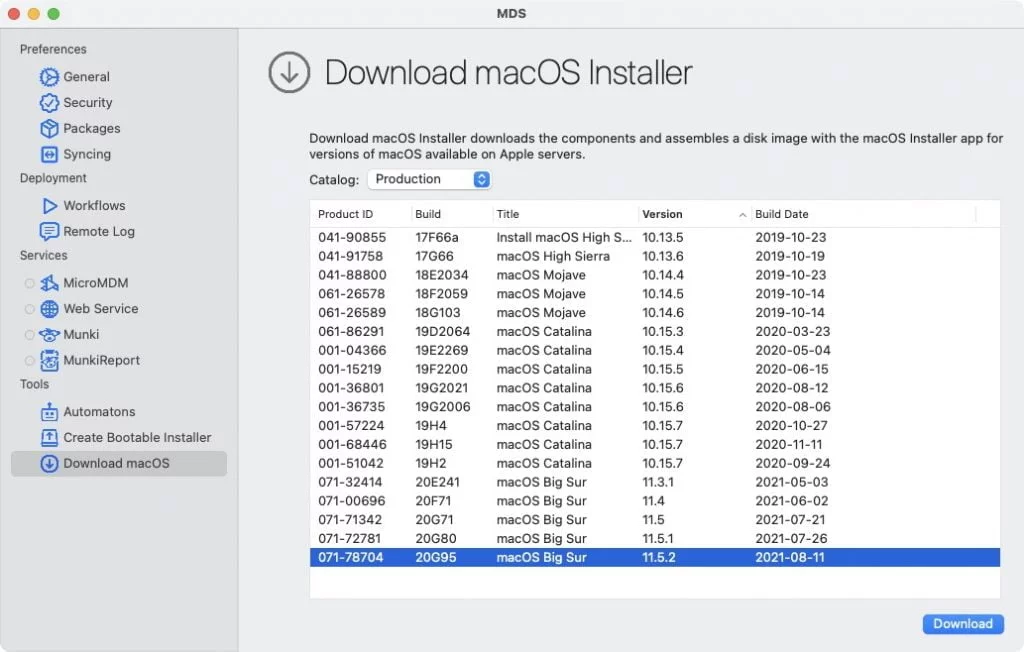The width and height of the screenshot is (1024, 652).
Task: Click product ID 061-26578
Action: coord(351,294)
